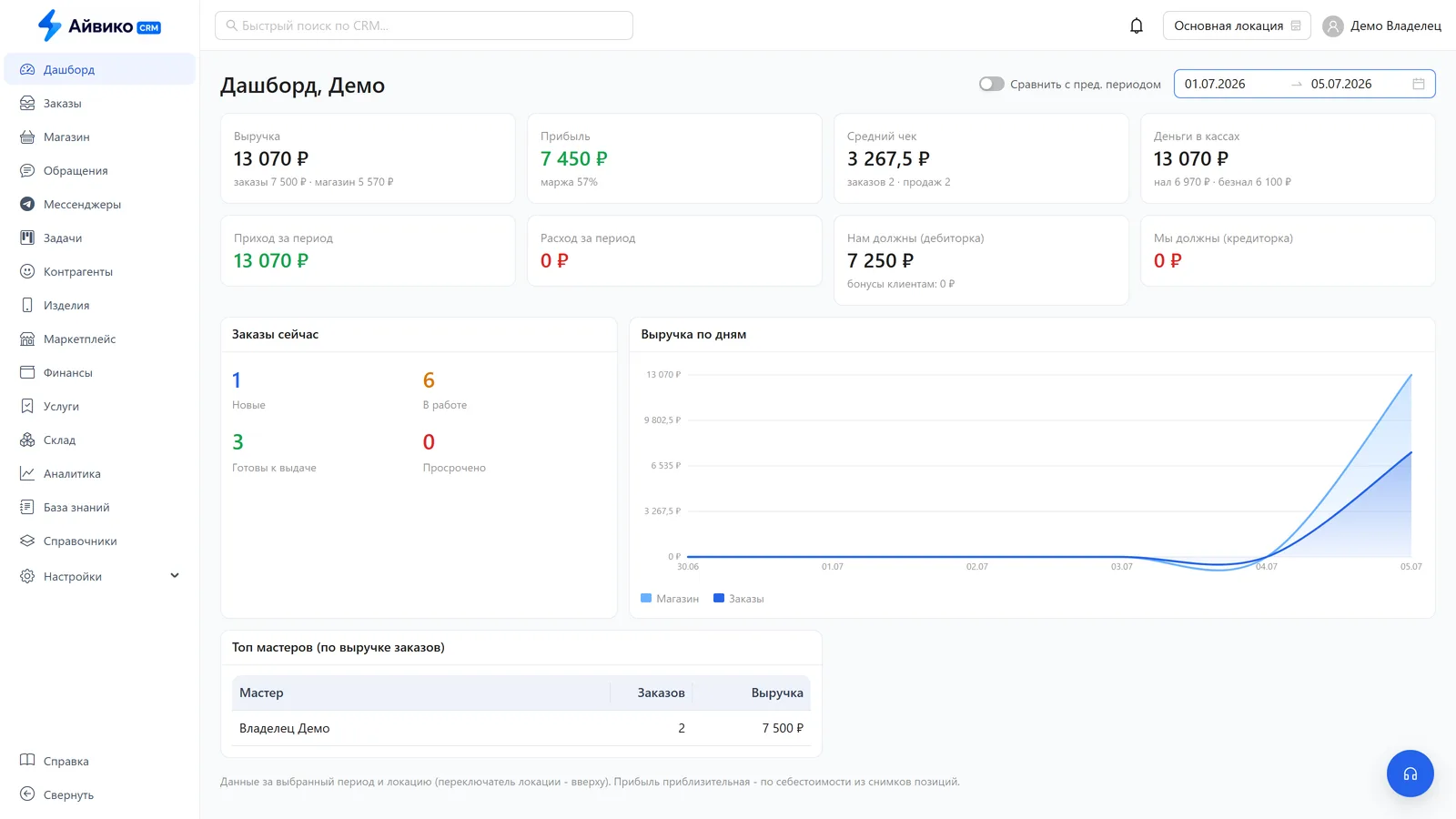1456x819 pixels.
Task: Open the notifications bell
Action: [1137, 25]
